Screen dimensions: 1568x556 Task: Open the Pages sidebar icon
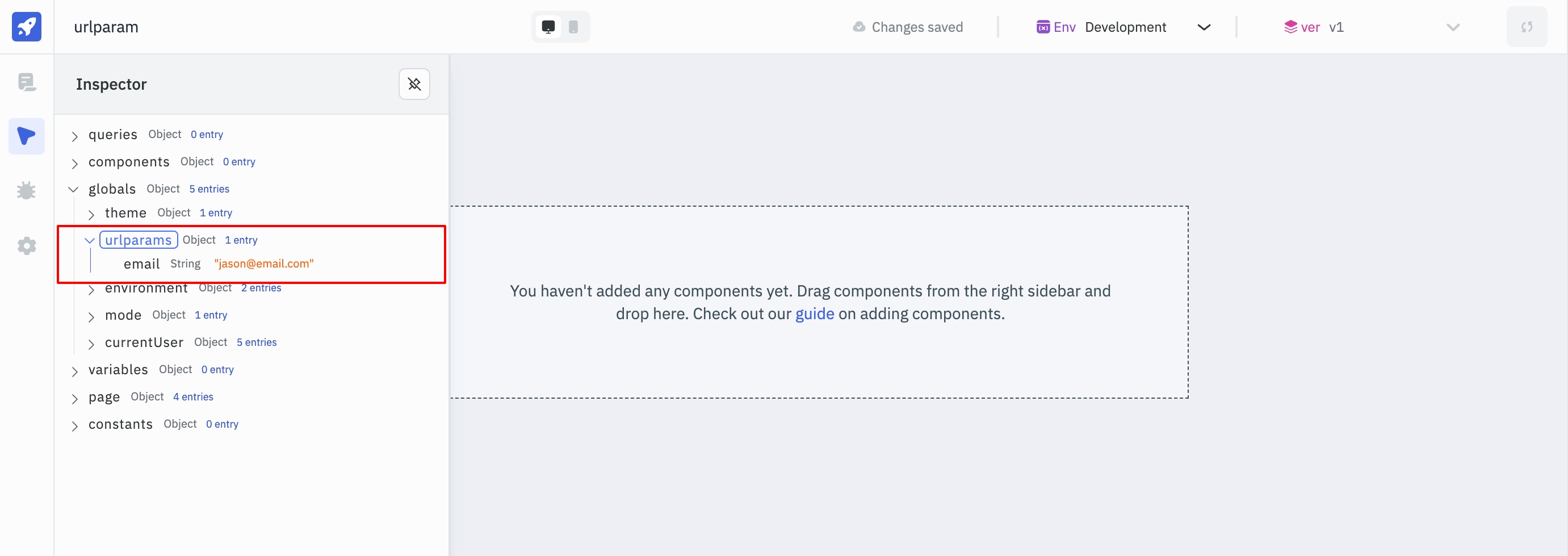(26, 82)
